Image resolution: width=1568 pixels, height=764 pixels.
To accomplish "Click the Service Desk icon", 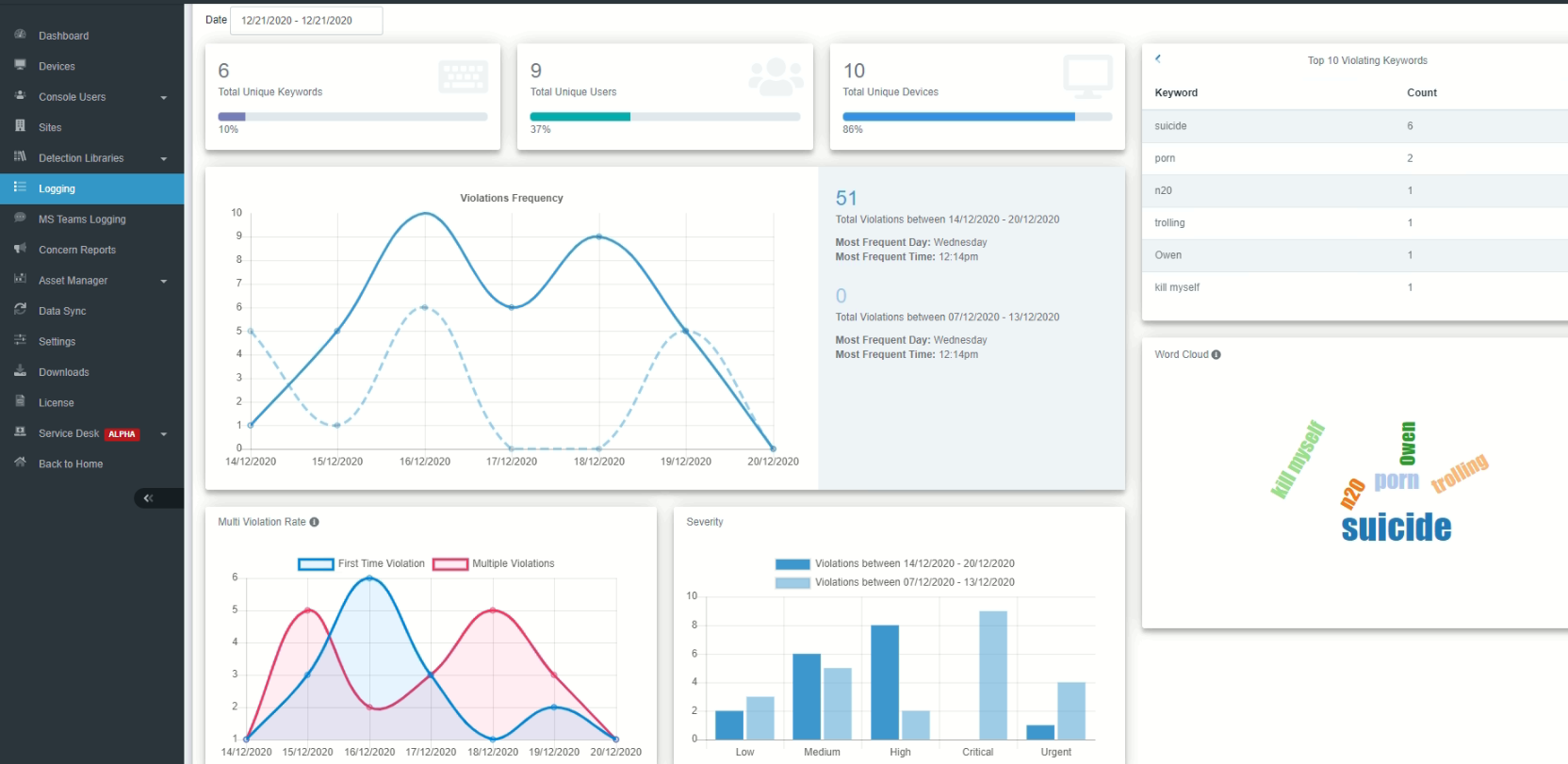I will tap(20, 431).
